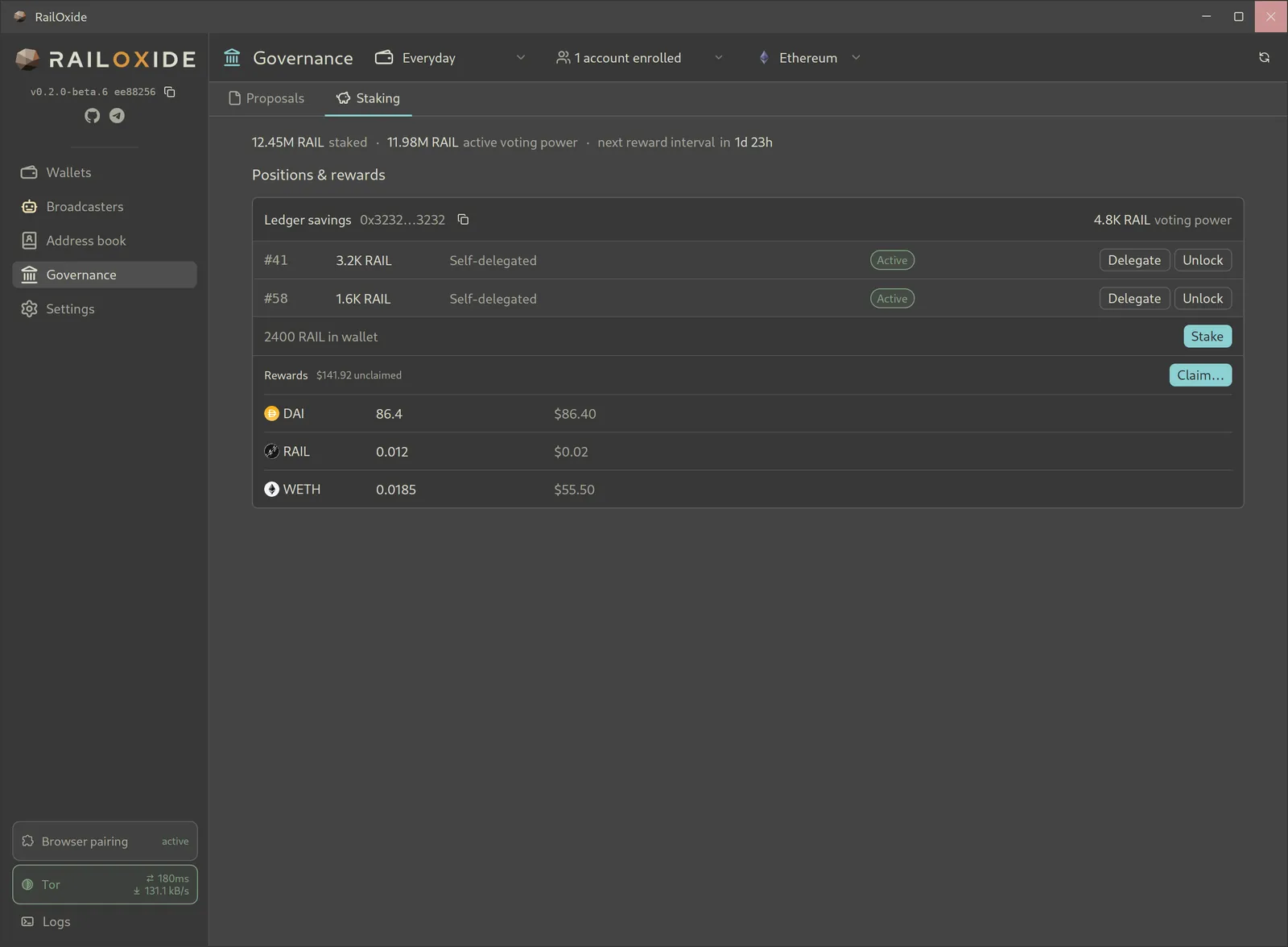Click the WETH token icon

pos(271,489)
